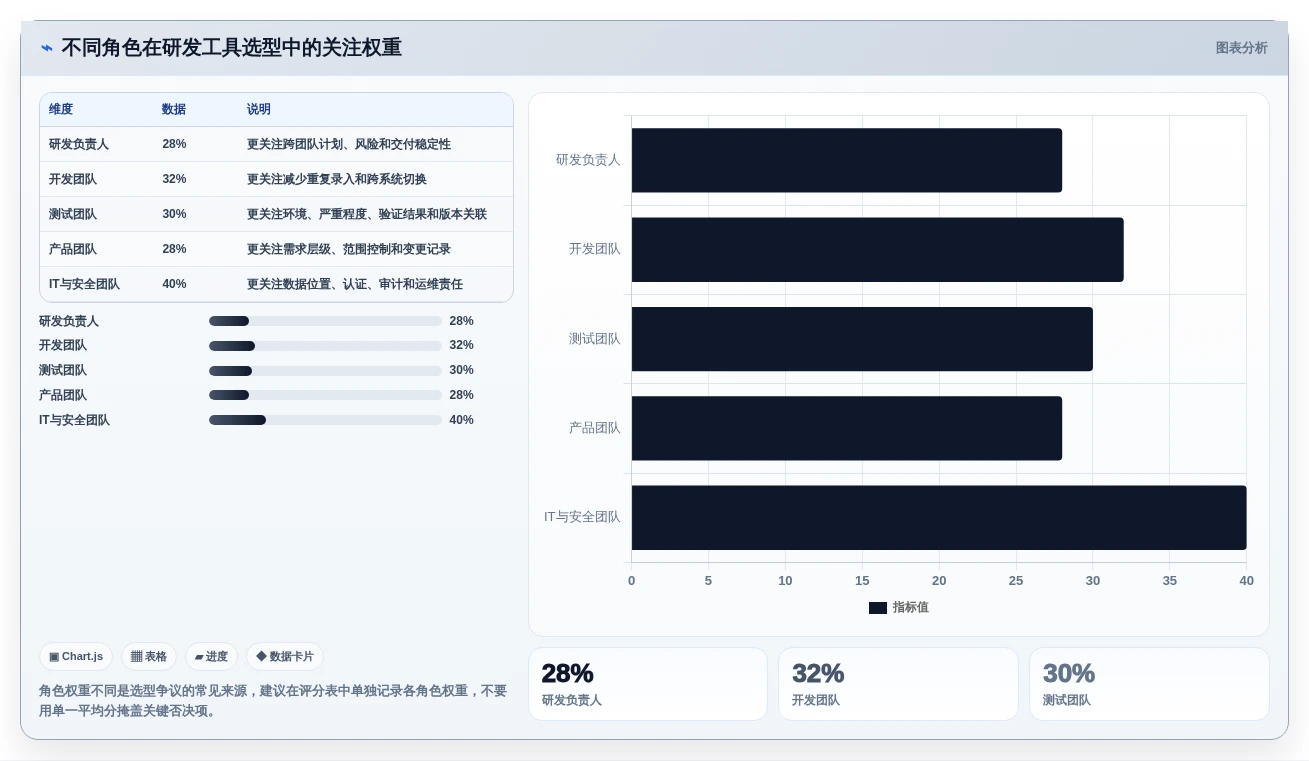
Task: Select the Chart.js tag chip
Action: [x=76, y=657]
